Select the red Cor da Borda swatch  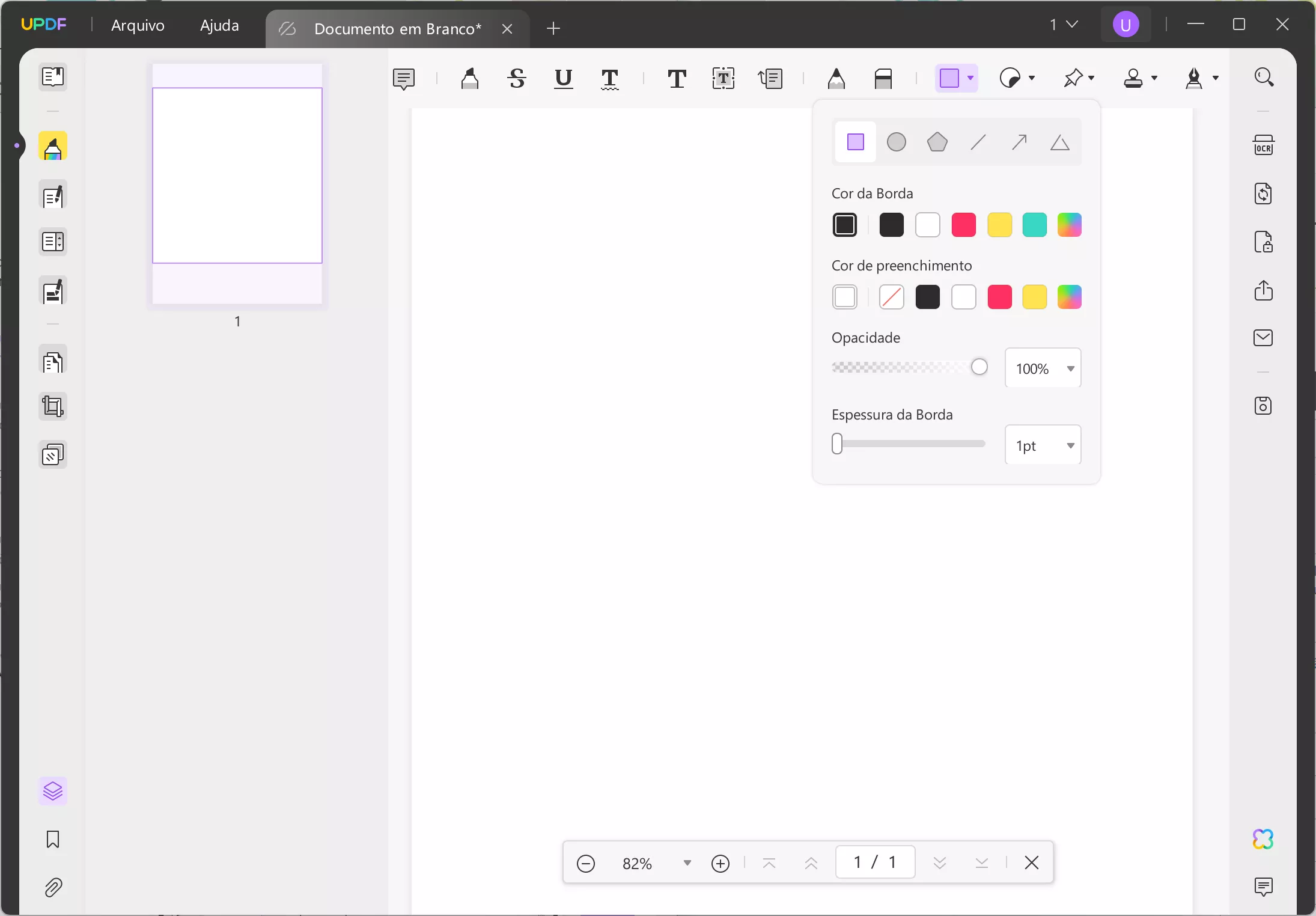click(963, 225)
